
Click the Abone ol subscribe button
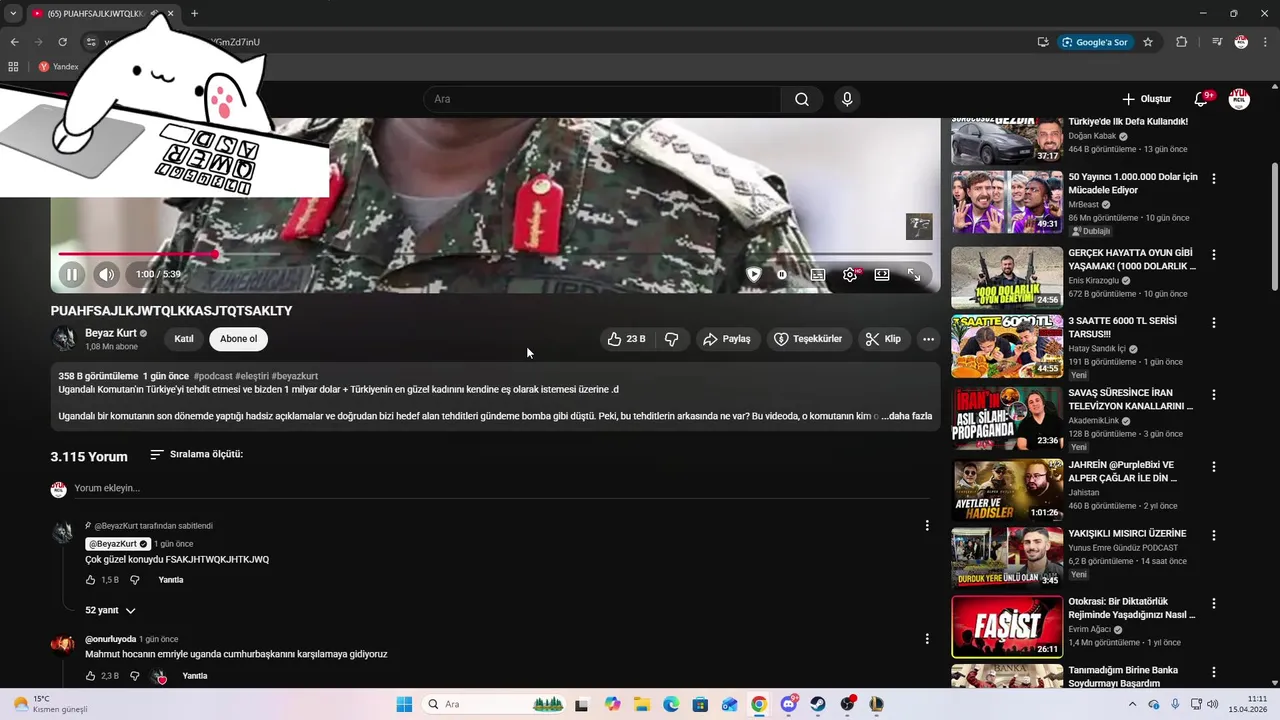(x=238, y=339)
